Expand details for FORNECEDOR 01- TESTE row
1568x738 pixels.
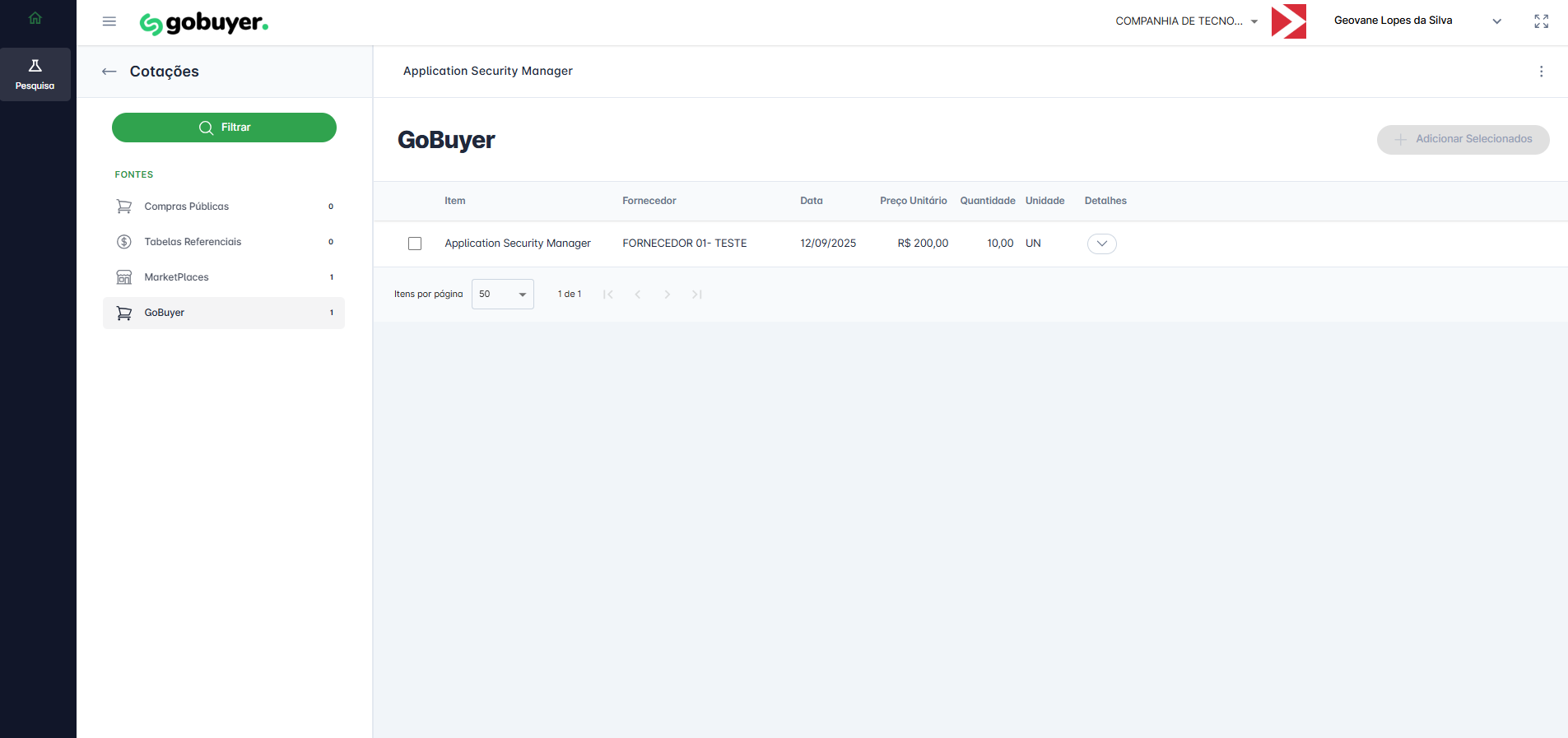(1101, 244)
